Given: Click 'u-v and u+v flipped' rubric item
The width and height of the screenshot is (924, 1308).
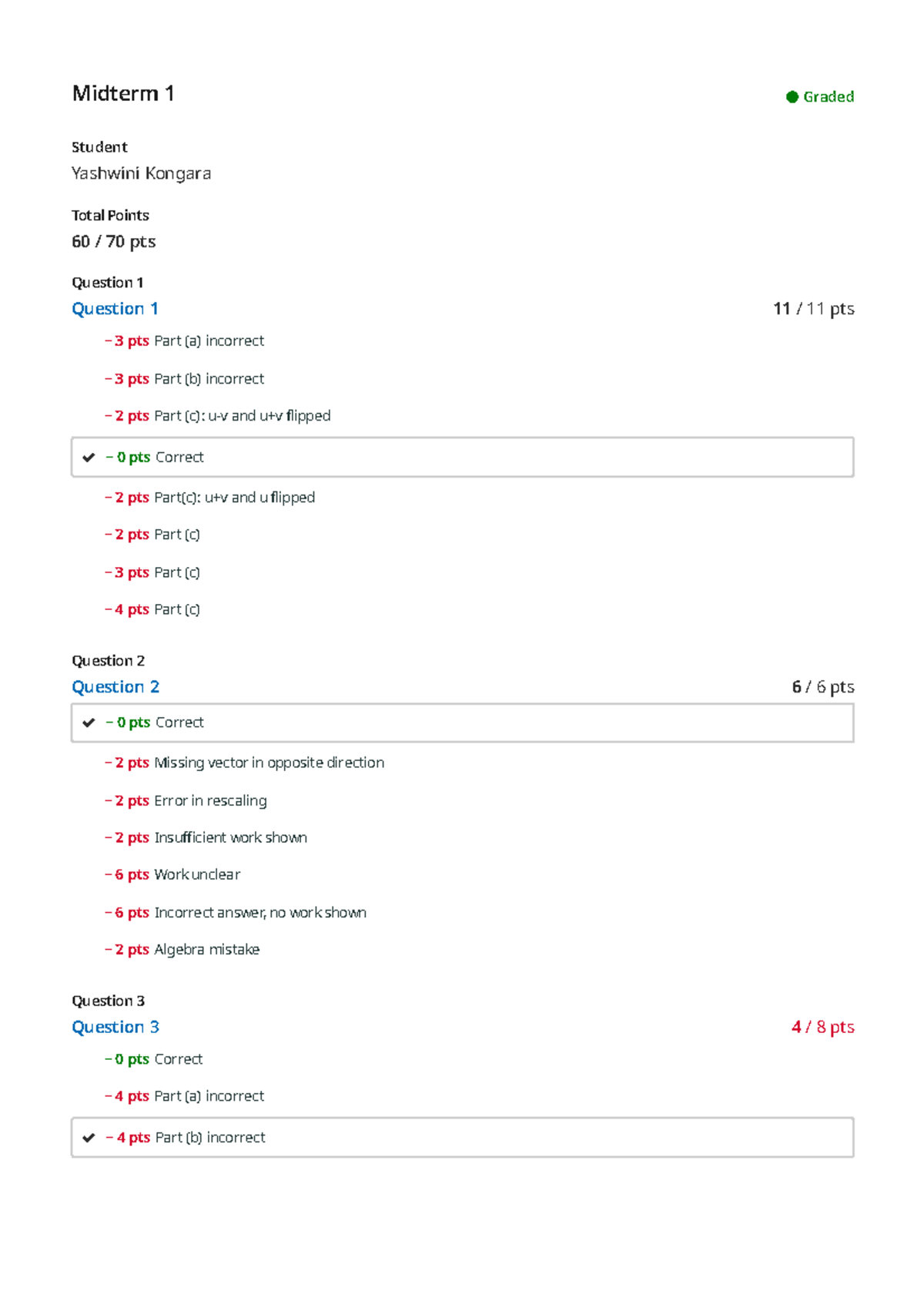Looking at the screenshot, I should coord(218,416).
